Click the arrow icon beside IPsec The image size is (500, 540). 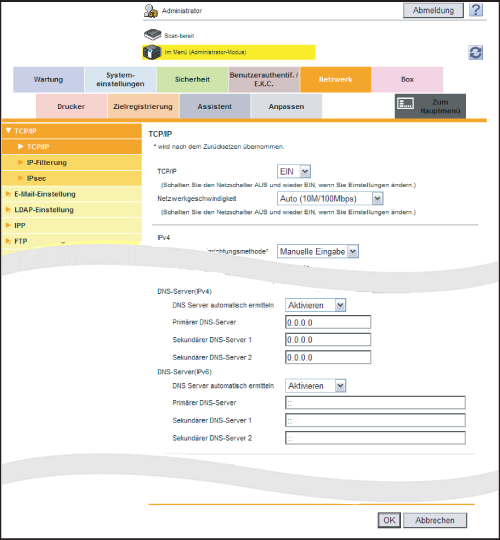click(x=21, y=178)
